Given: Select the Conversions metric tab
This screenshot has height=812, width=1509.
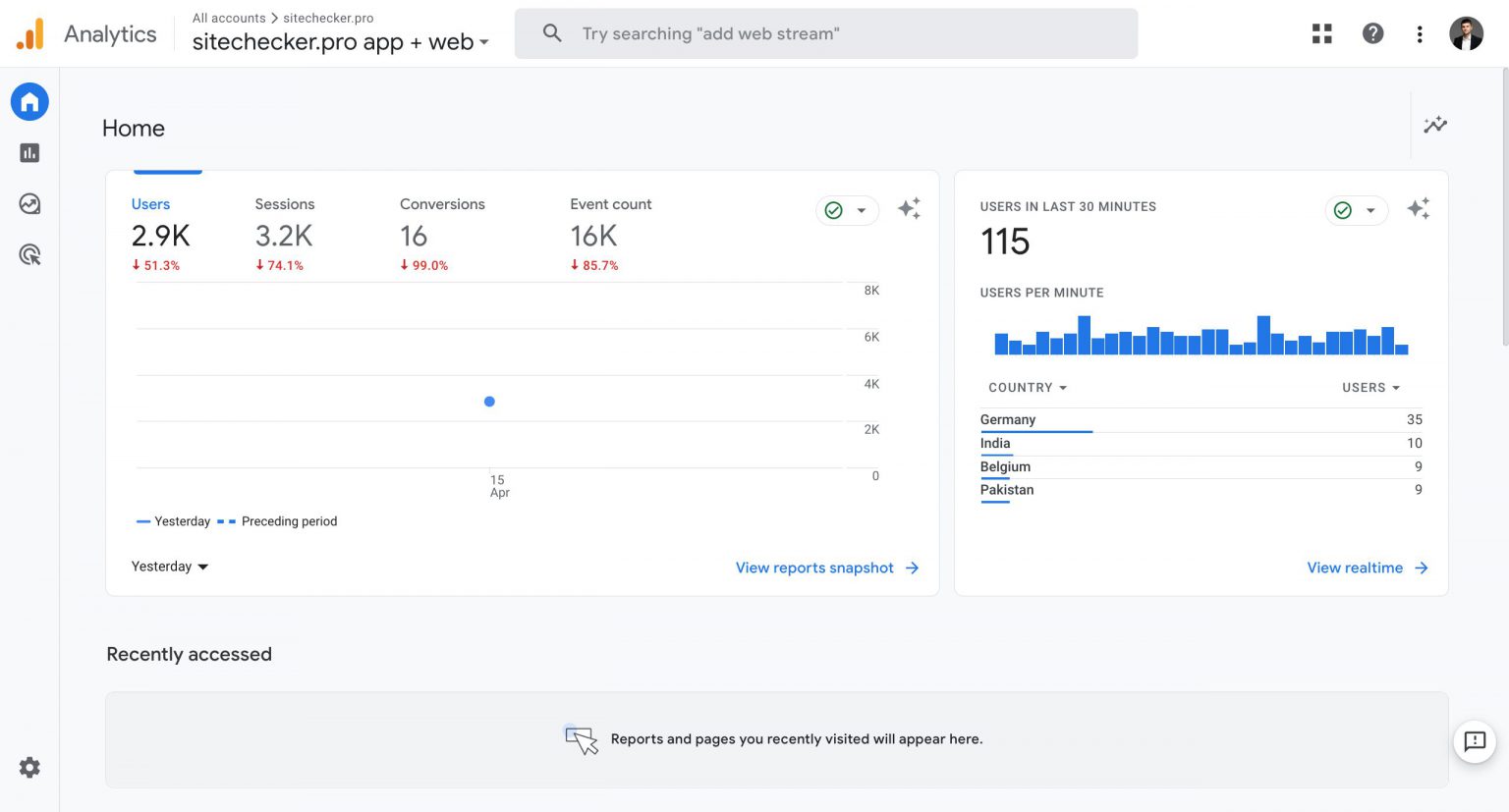Looking at the screenshot, I should [442, 204].
